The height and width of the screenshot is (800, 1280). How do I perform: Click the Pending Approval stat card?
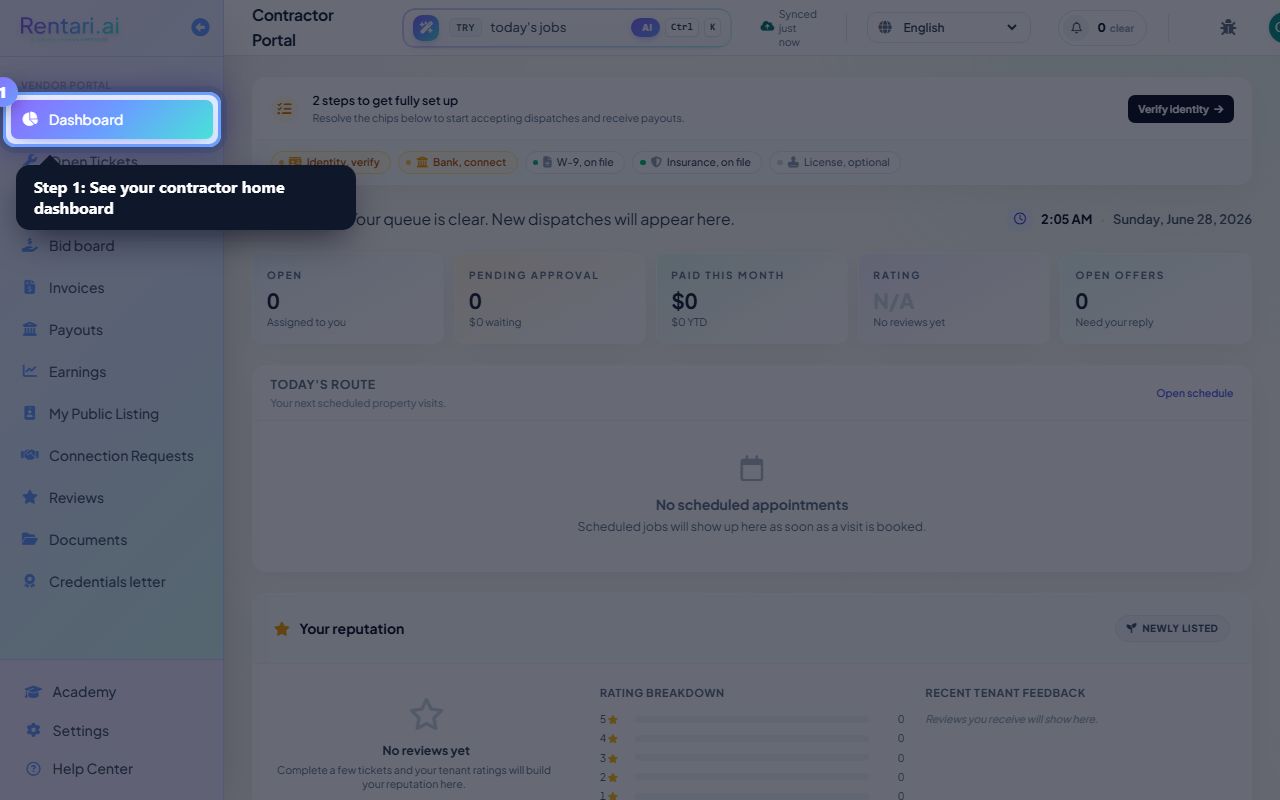pos(549,298)
